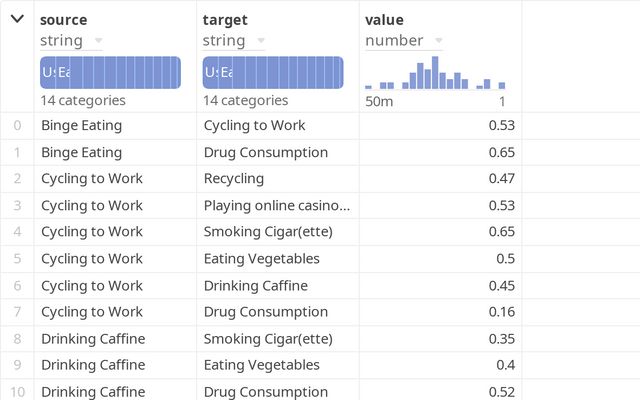Viewport: 640px width, 400px height.
Task: Select row 5 by its index number
Action: (x=17, y=259)
